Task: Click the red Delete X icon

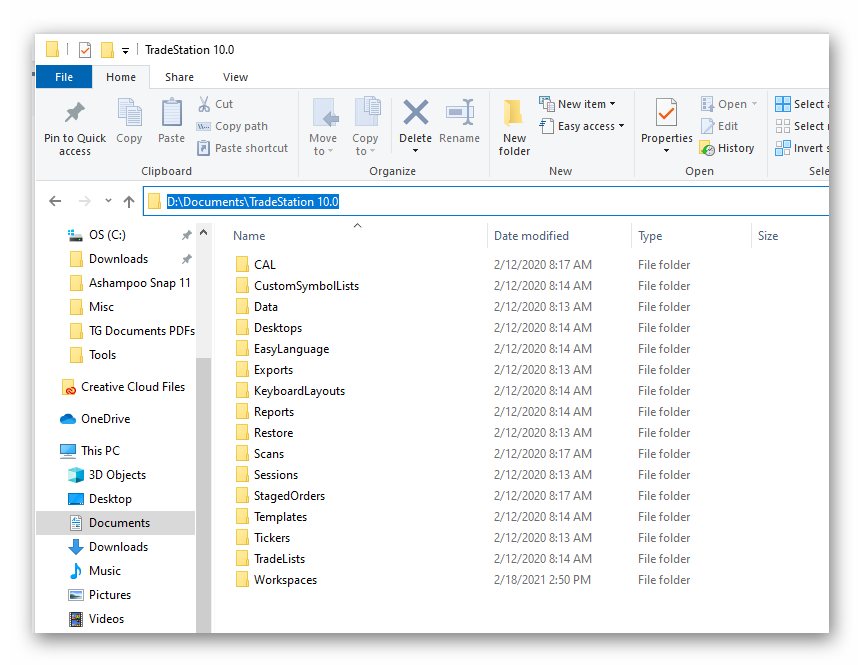Action: click(416, 113)
